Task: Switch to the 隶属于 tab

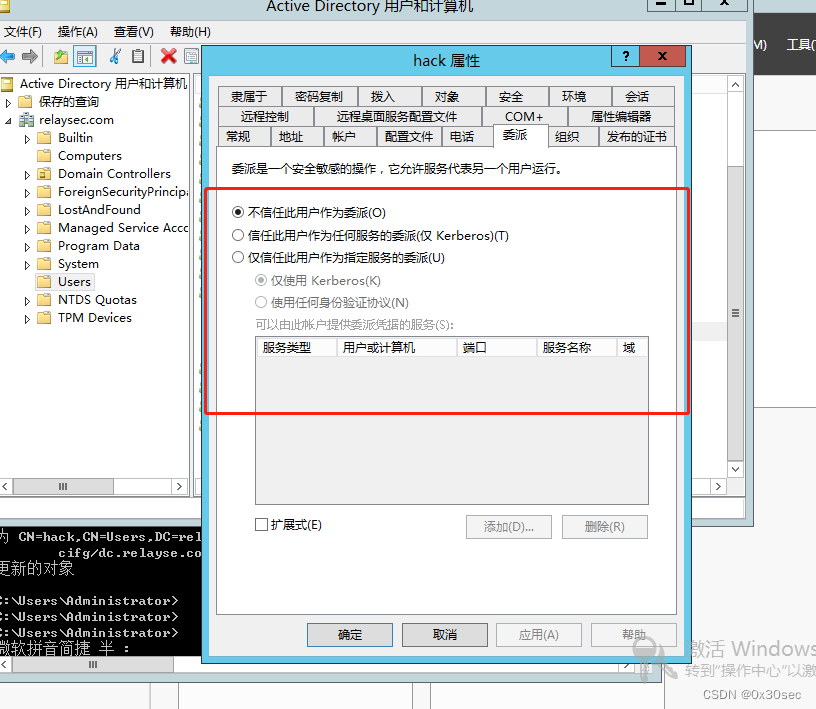Action: [249, 97]
